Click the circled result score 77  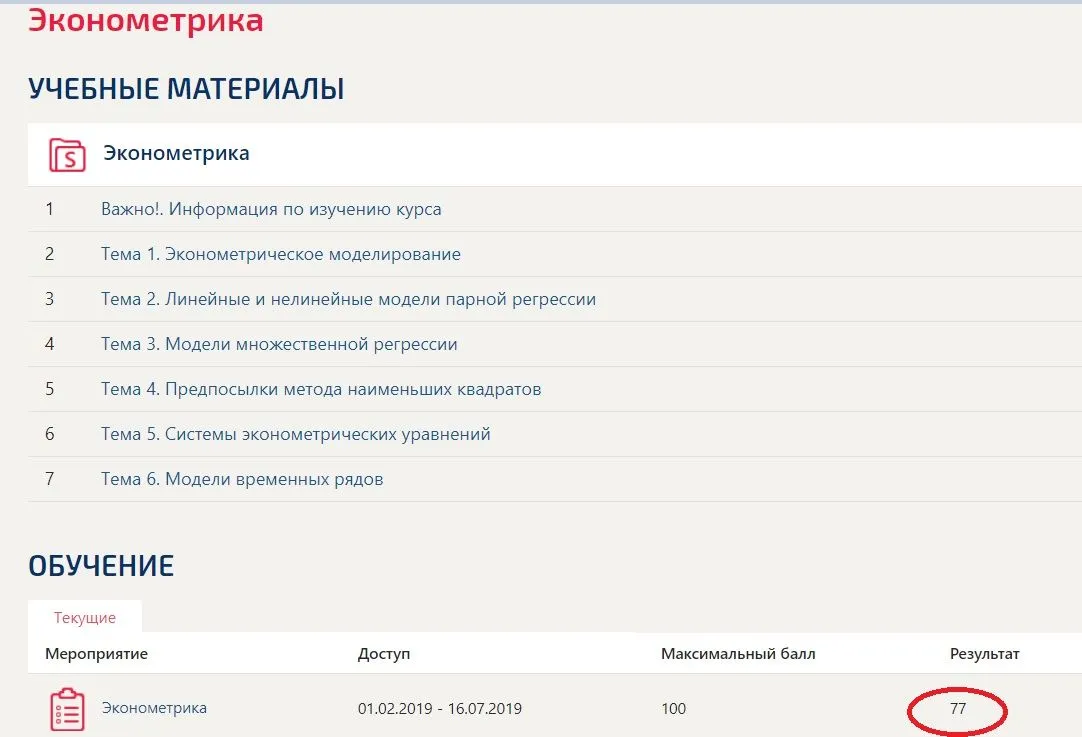(x=957, y=709)
